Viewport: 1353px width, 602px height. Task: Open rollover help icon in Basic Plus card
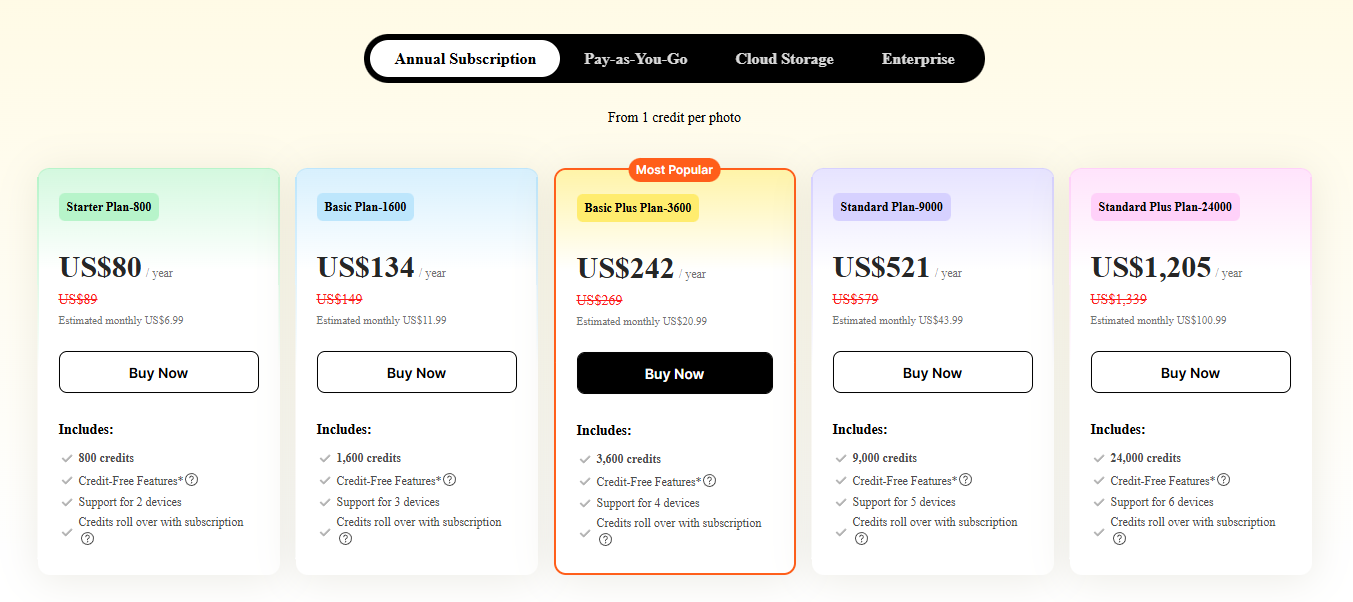pos(605,540)
